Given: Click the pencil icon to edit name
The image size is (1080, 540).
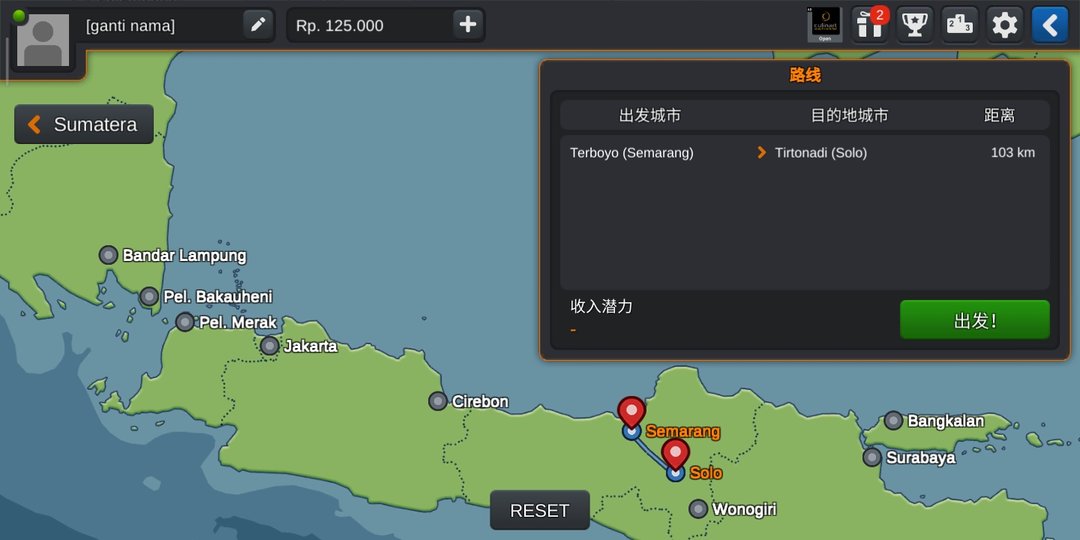Looking at the screenshot, I should click(x=258, y=25).
